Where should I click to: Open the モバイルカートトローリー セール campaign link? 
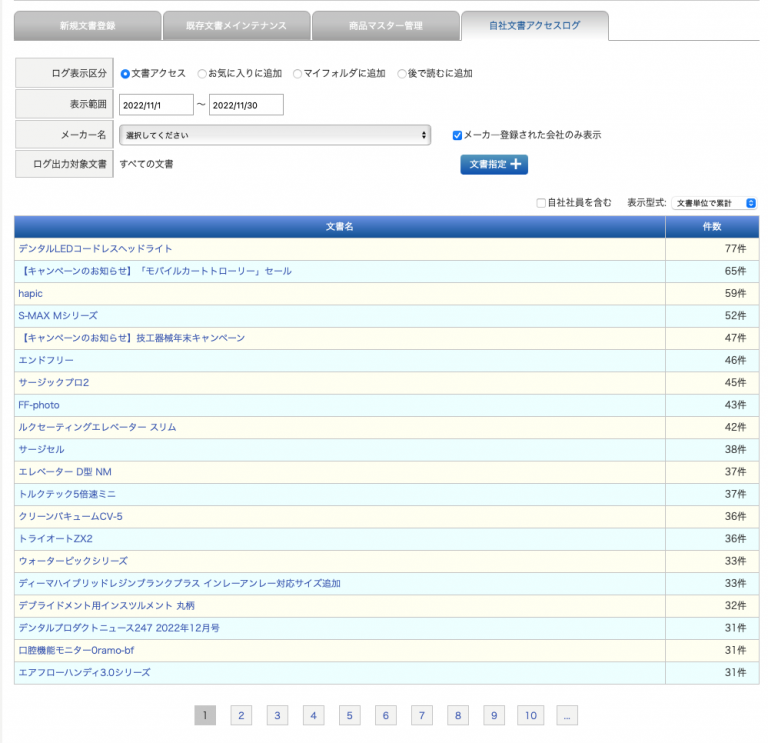155,271
